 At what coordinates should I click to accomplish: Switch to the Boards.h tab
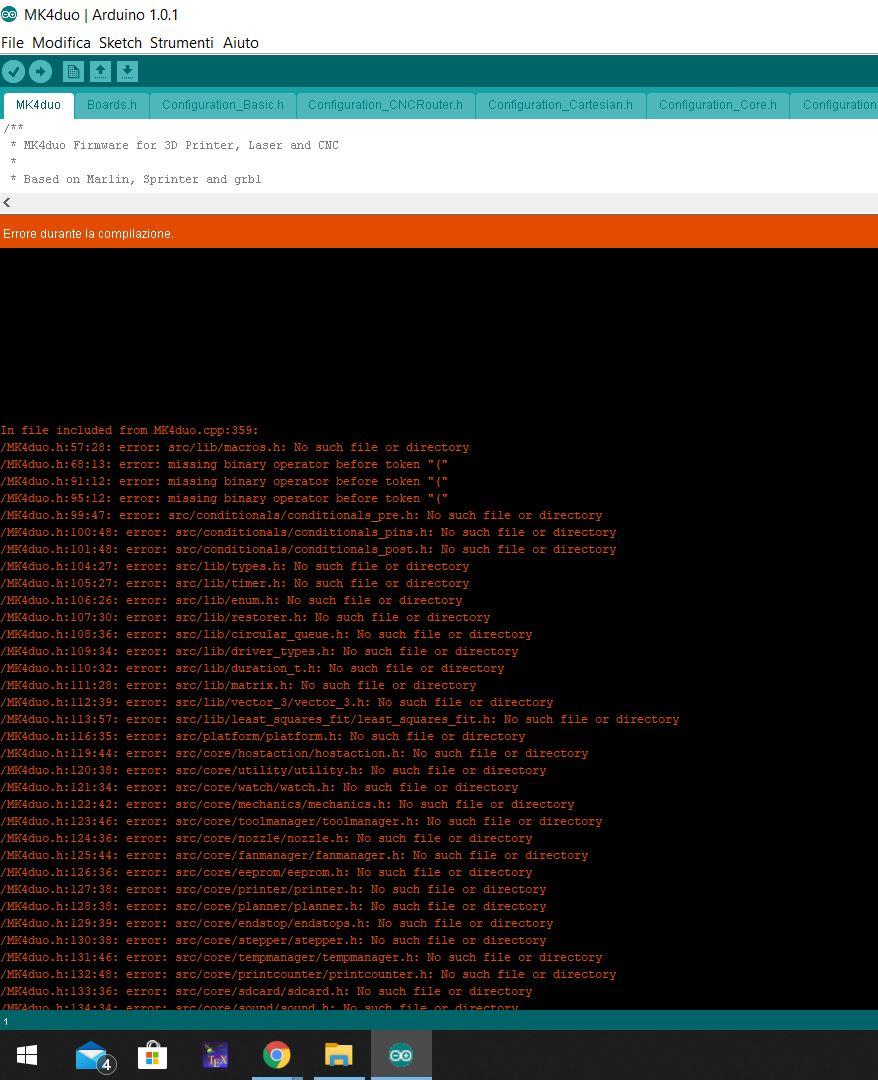[x=112, y=105]
